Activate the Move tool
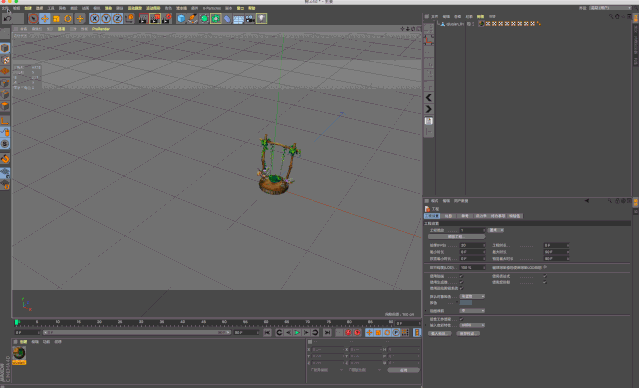This screenshot has width=639, height=388. 45,18
